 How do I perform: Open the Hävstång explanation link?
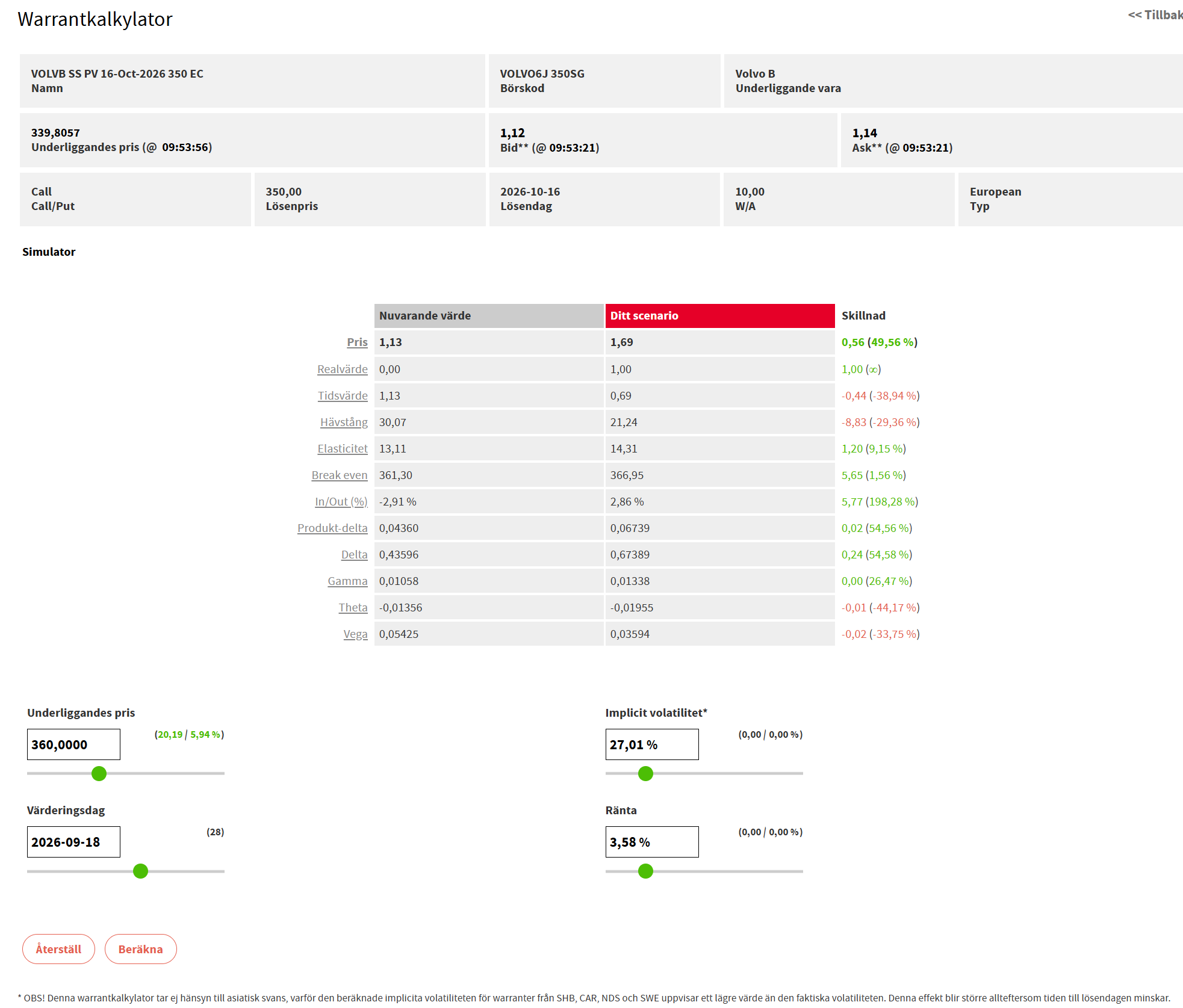(x=344, y=422)
